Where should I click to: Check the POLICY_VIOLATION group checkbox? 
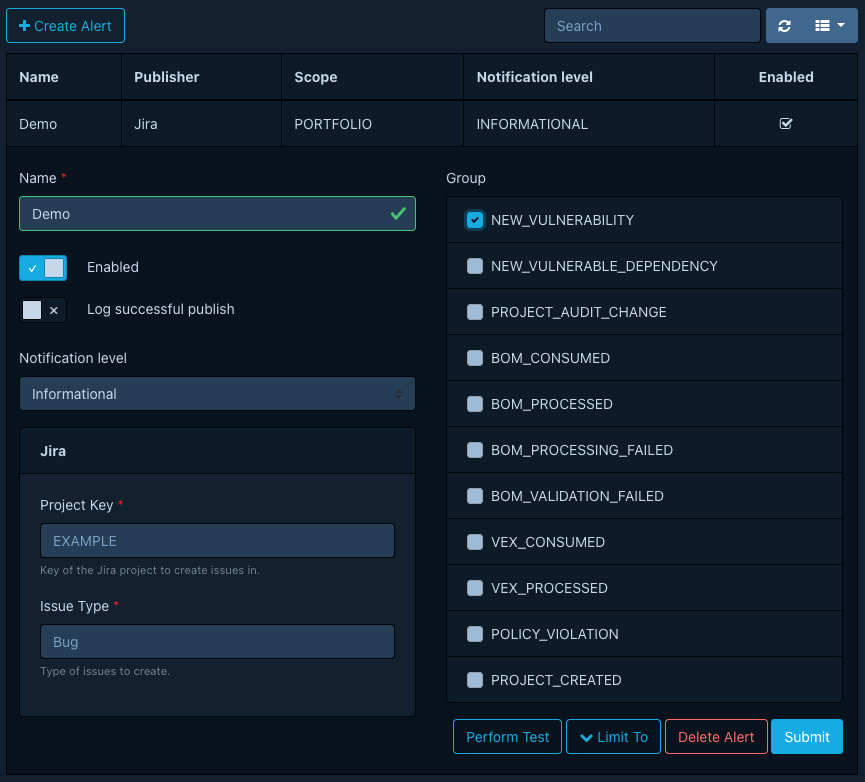(474, 634)
